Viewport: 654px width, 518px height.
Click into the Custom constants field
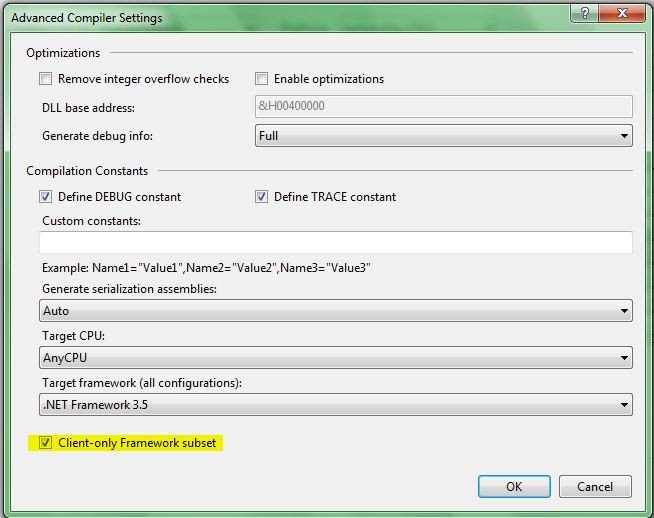pos(336,243)
